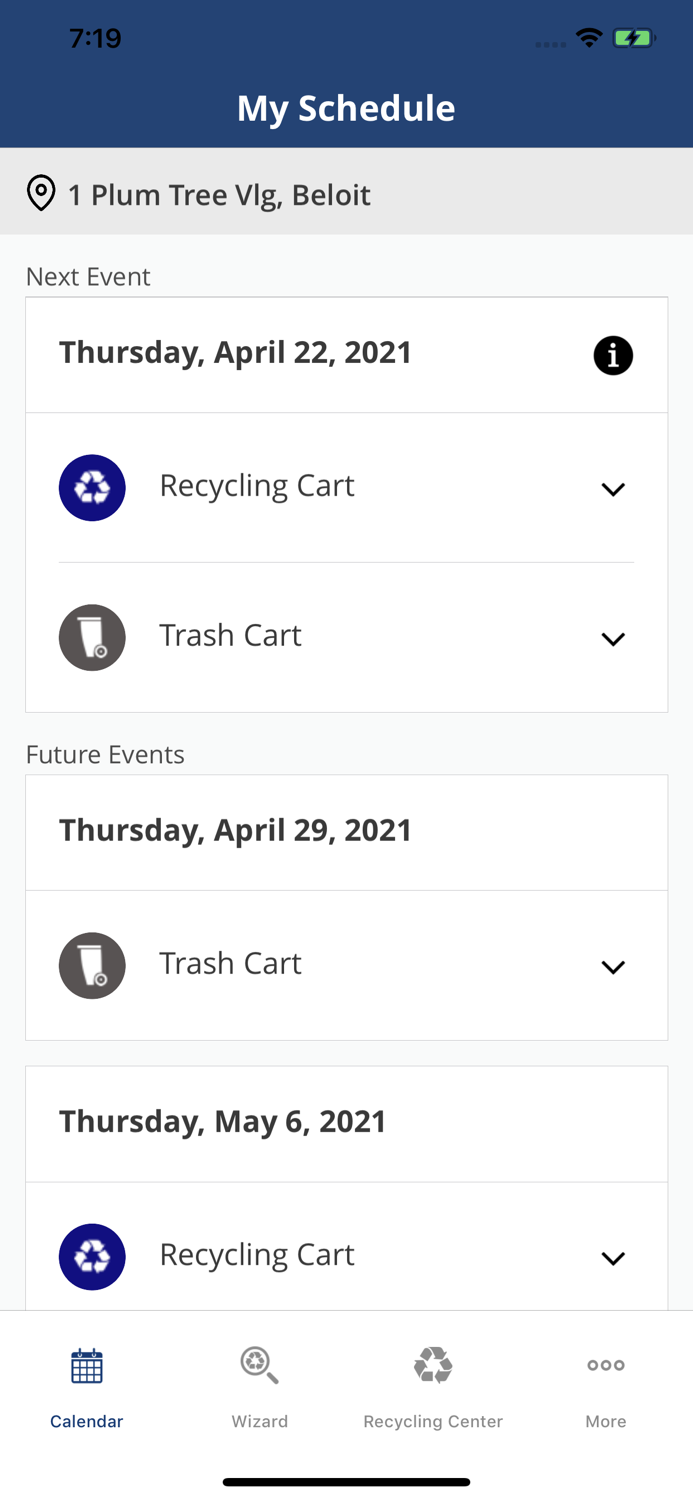
Task: Expand the Recycling Cart details for May 6
Action: click(614, 1258)
